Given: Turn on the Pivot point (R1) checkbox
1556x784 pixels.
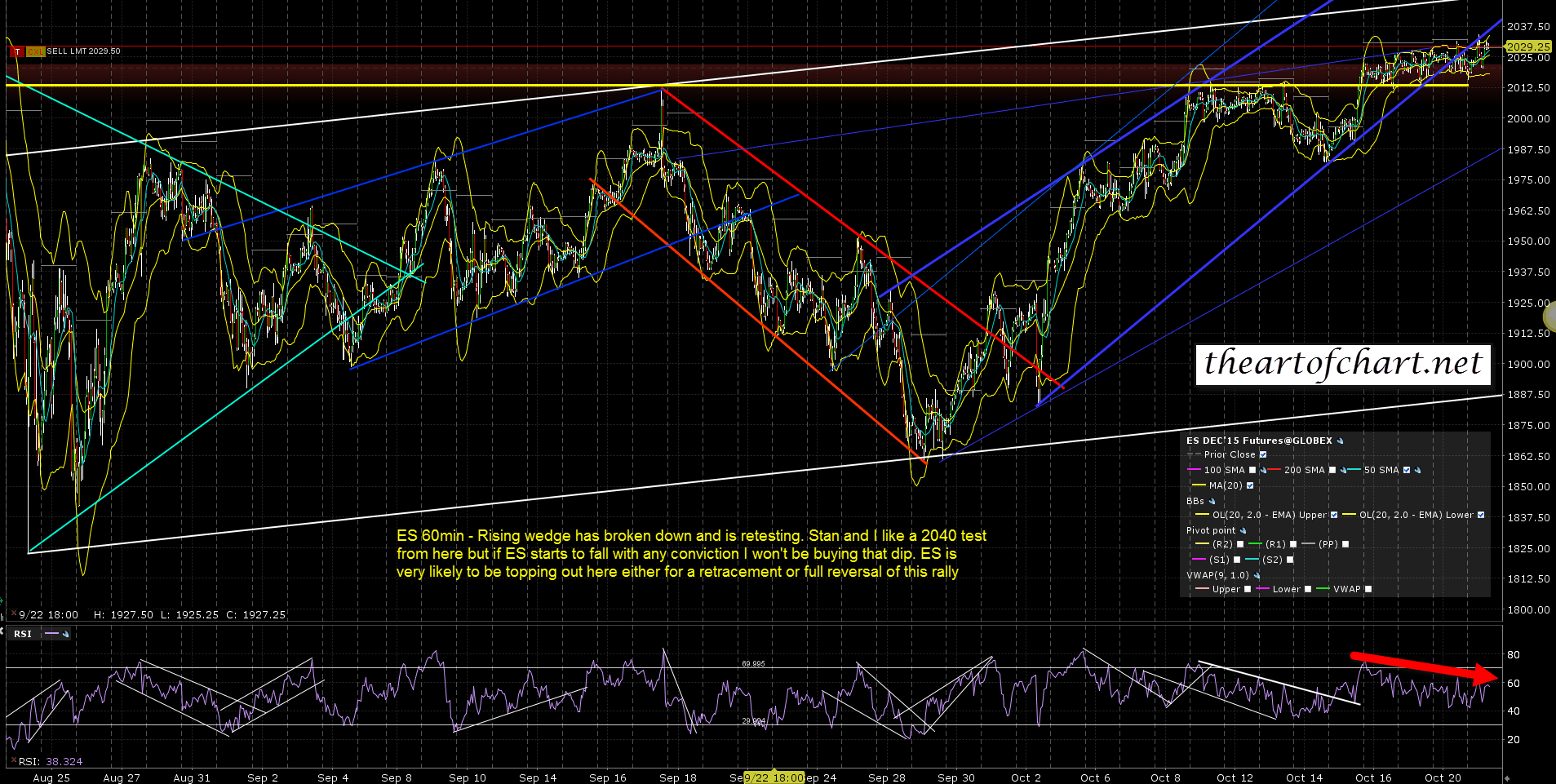Looking at the screenshot, I should [x=1293, y=545].
